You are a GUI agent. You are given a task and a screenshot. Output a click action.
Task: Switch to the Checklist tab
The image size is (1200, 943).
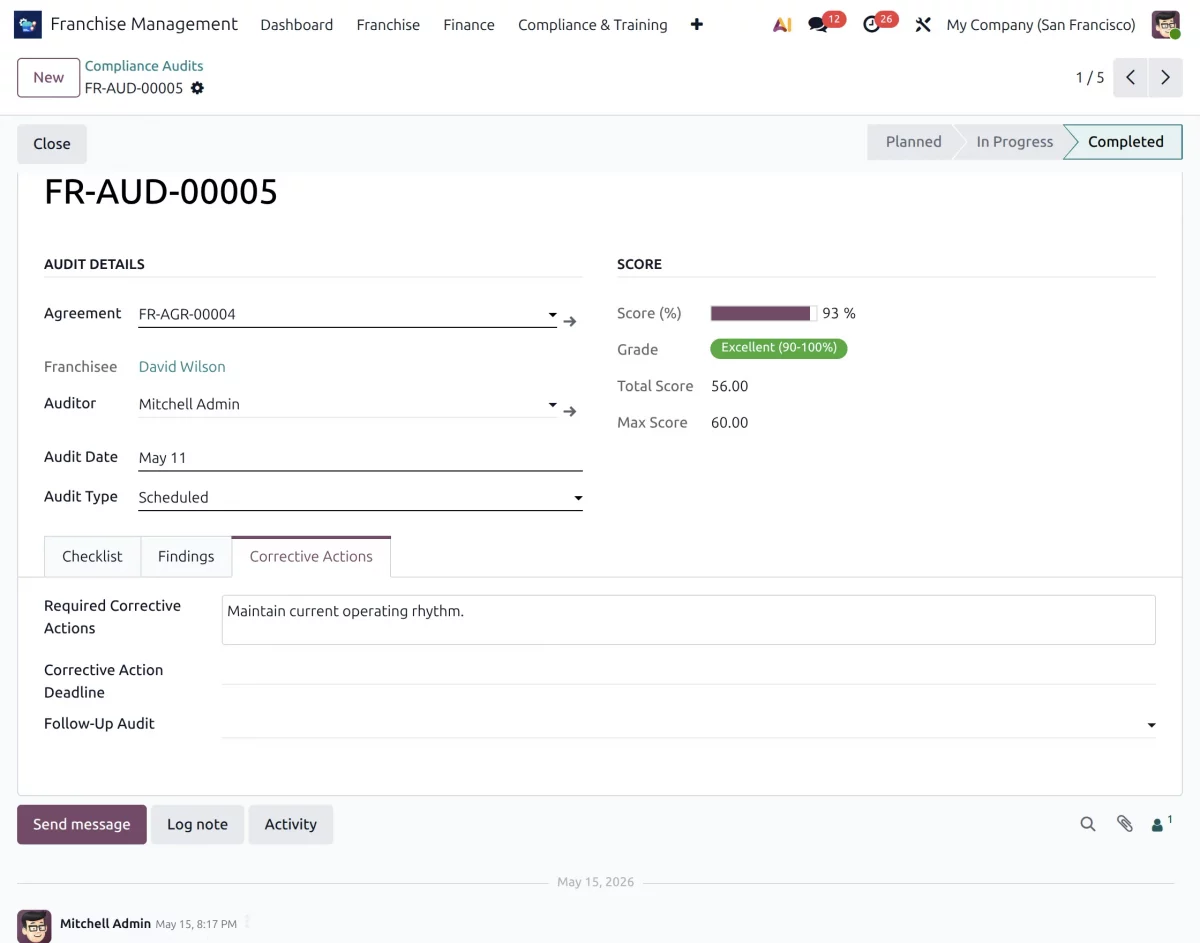(x=92, y=556)
